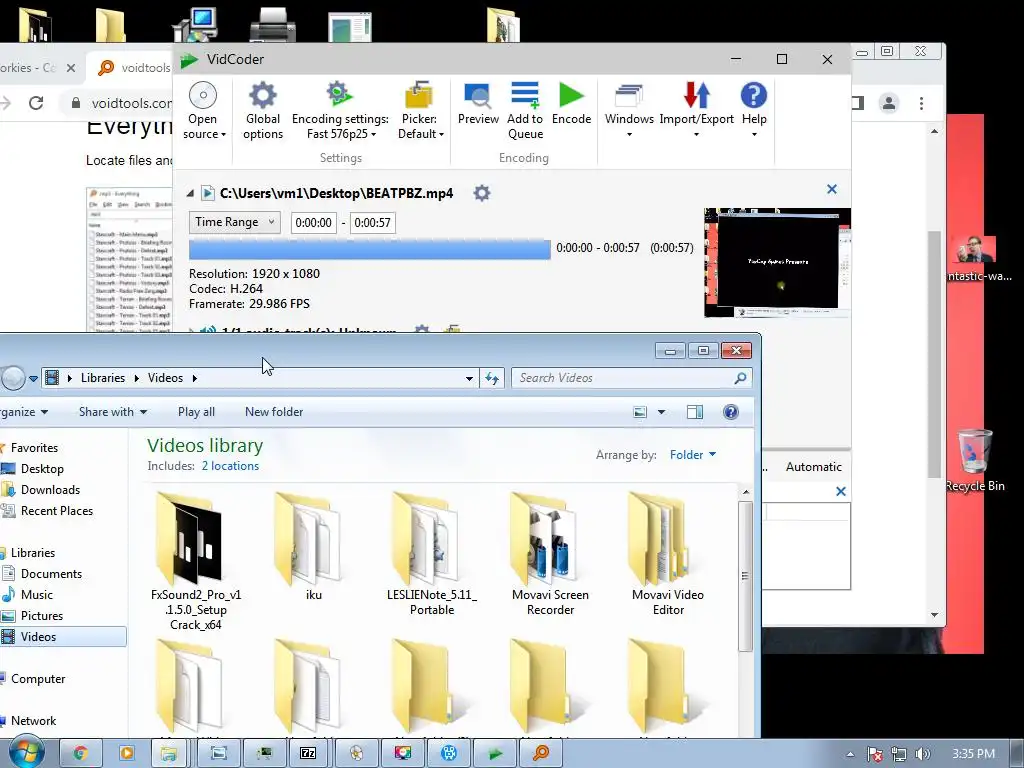The image size is (1024, 768).
Task: Open Explorer address bar history dropdown
Action: 469,378
